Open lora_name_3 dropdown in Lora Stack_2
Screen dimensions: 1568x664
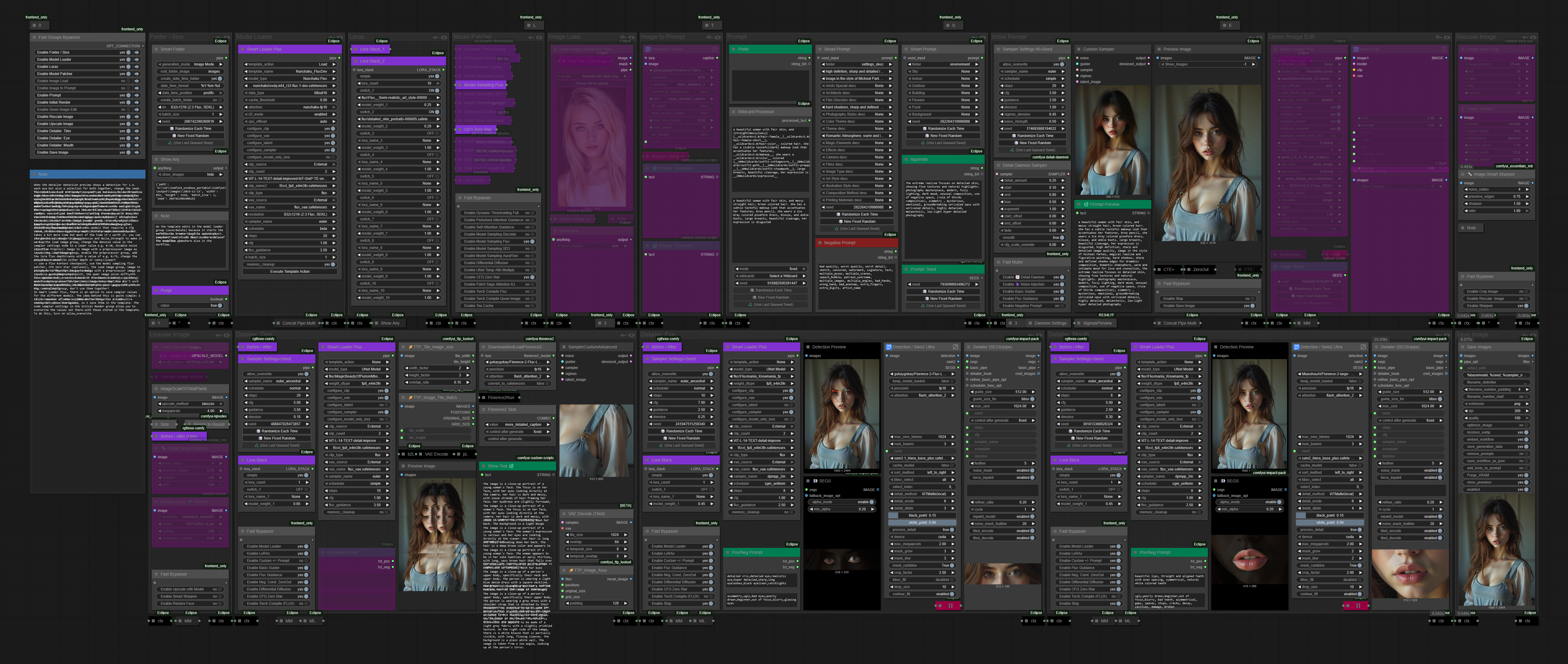coord(399,141)
